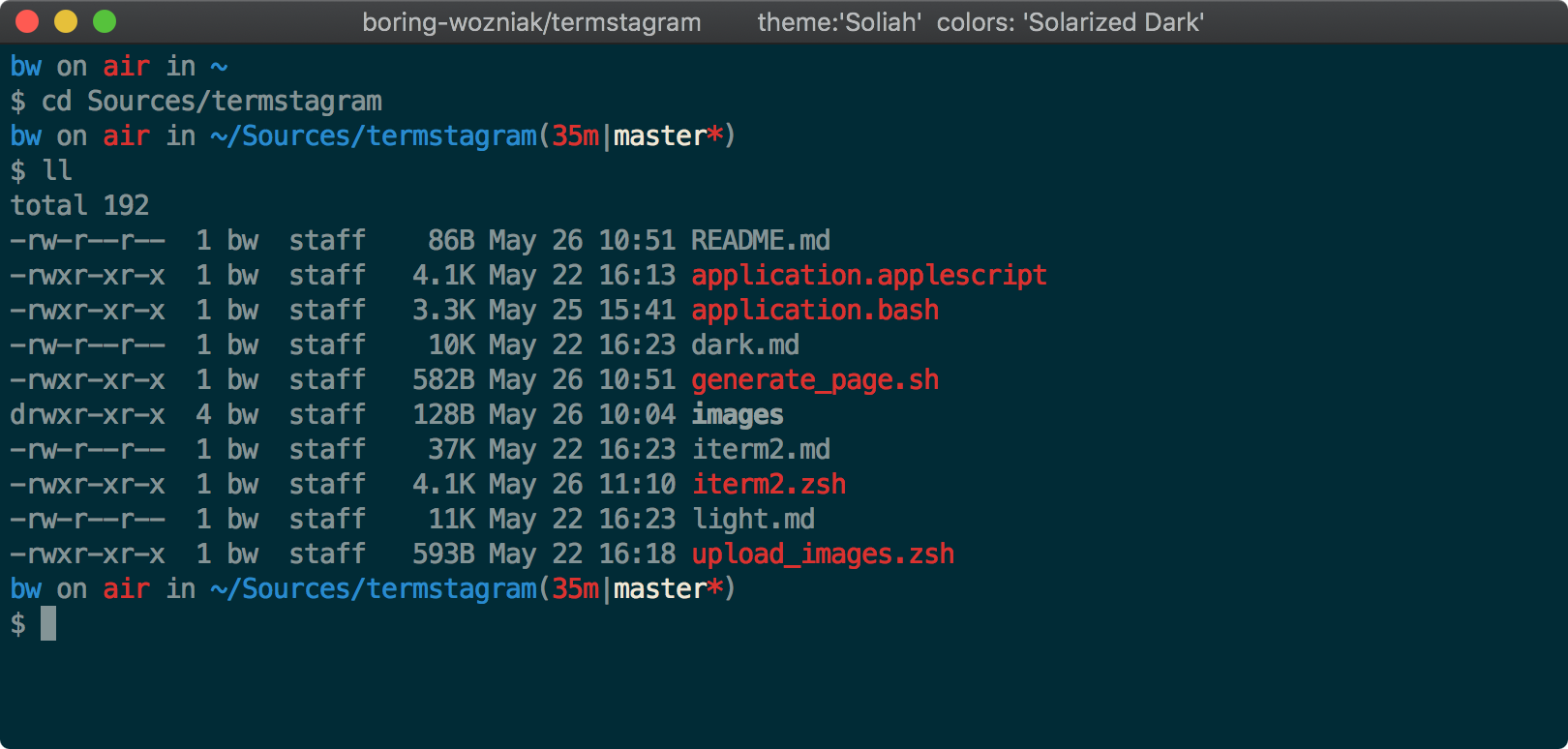Click the window title 'boring-wozniak/termstagram'
Screen dimensions: 1568x749
(531, 22)
